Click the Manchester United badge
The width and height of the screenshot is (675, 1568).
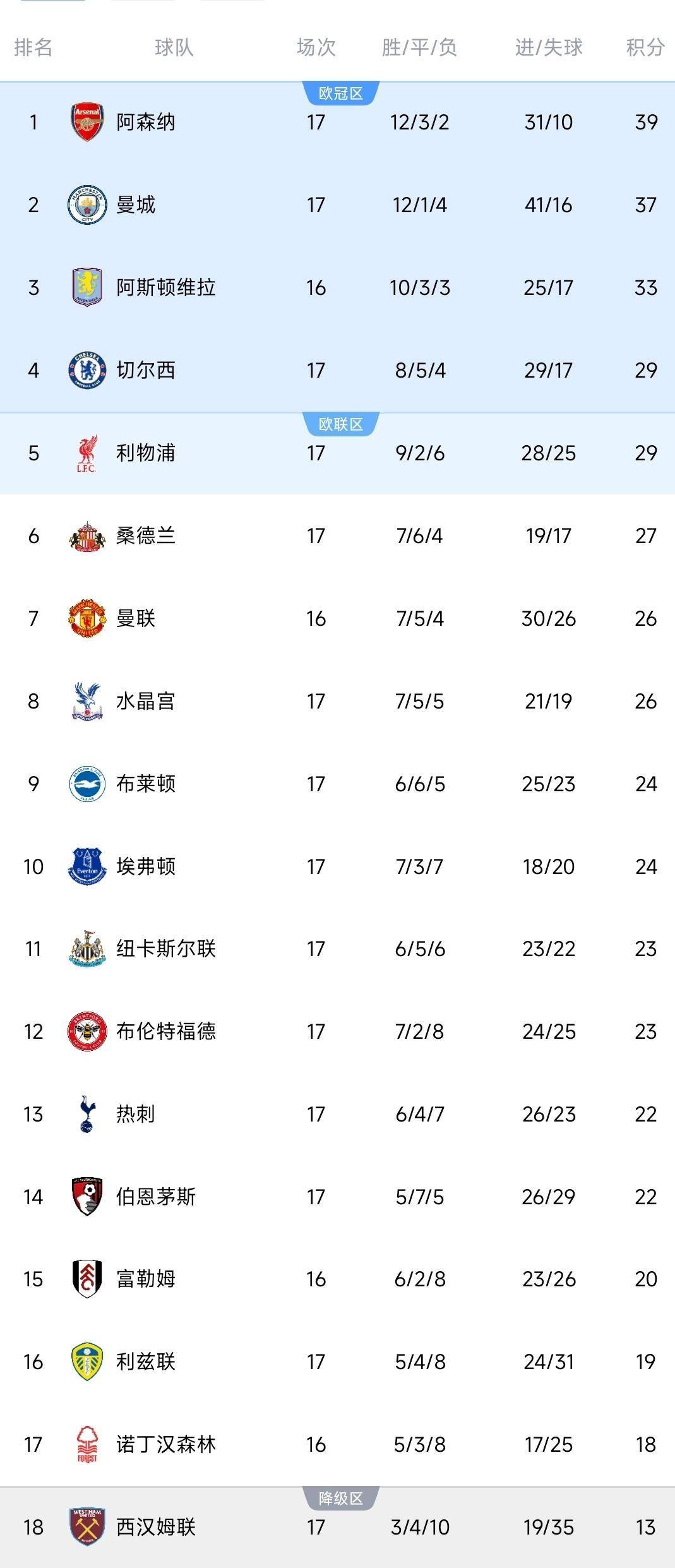coord(87,618)
